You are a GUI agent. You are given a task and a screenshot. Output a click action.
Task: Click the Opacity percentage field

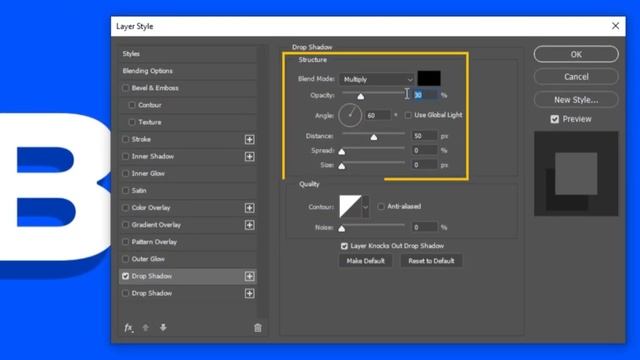click(x=425, y=95)
